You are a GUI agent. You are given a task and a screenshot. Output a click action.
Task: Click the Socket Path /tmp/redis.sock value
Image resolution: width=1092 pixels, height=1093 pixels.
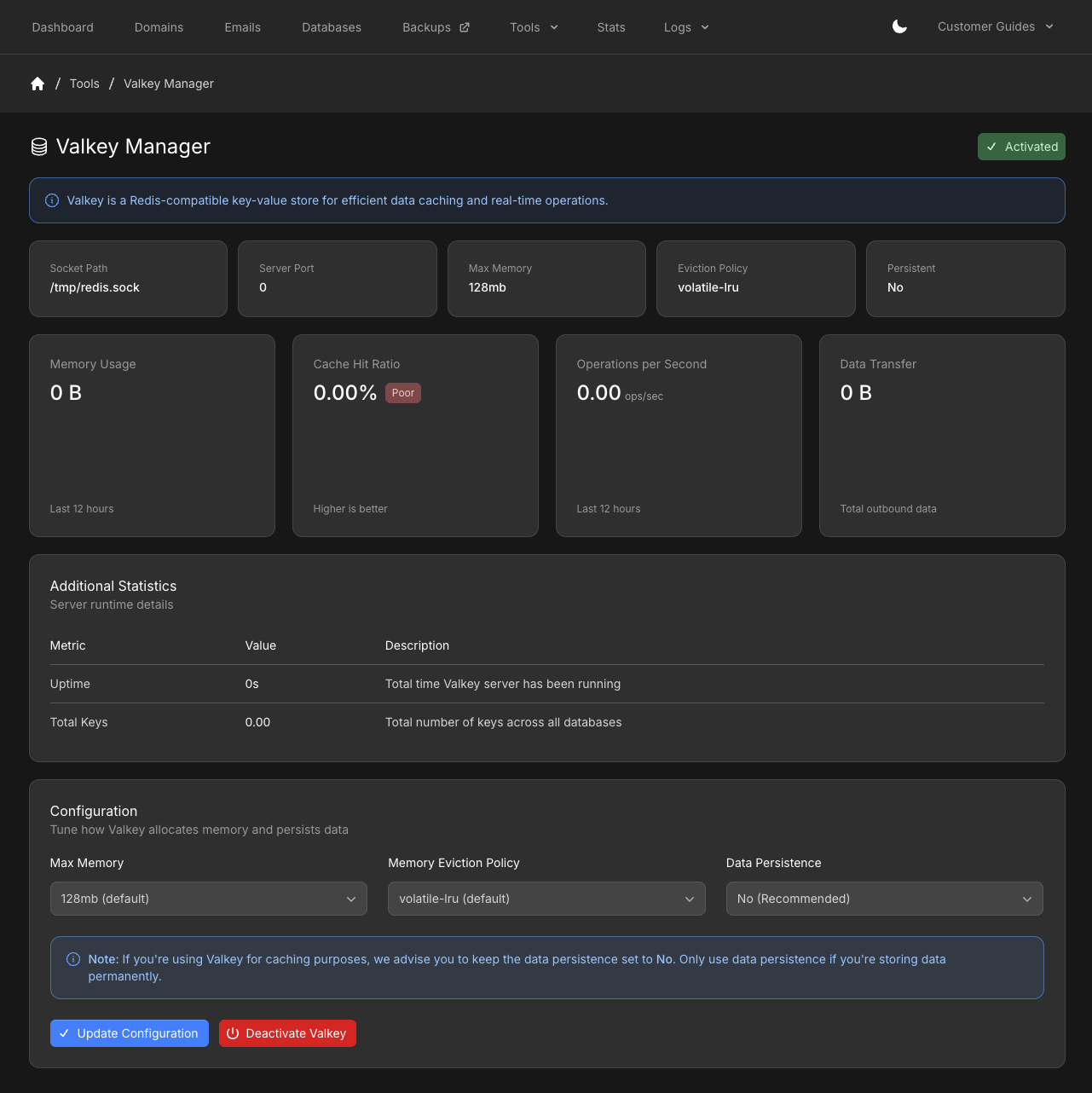coord(95,287)
